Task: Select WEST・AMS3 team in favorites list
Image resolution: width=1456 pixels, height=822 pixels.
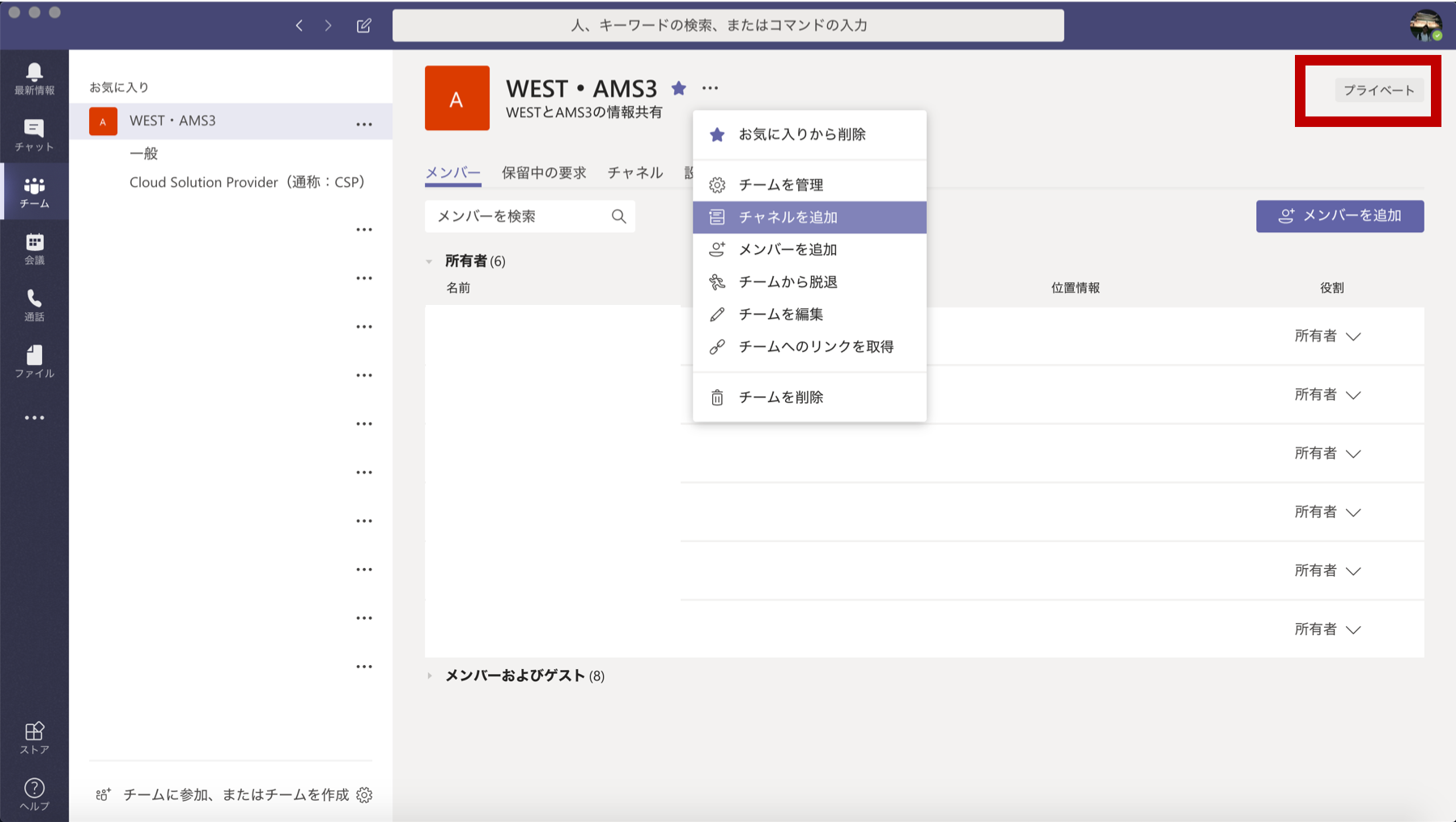Action: (231, 121)
